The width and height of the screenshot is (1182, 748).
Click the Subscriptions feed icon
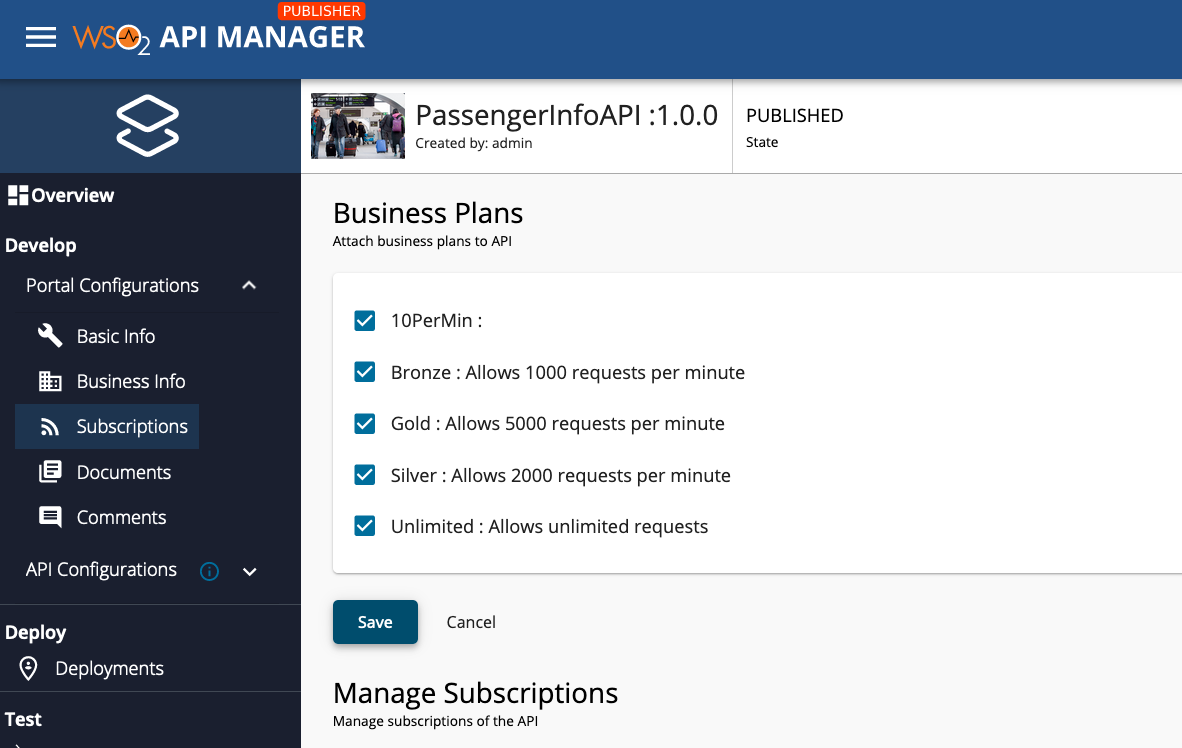click(x=50, y=427)
